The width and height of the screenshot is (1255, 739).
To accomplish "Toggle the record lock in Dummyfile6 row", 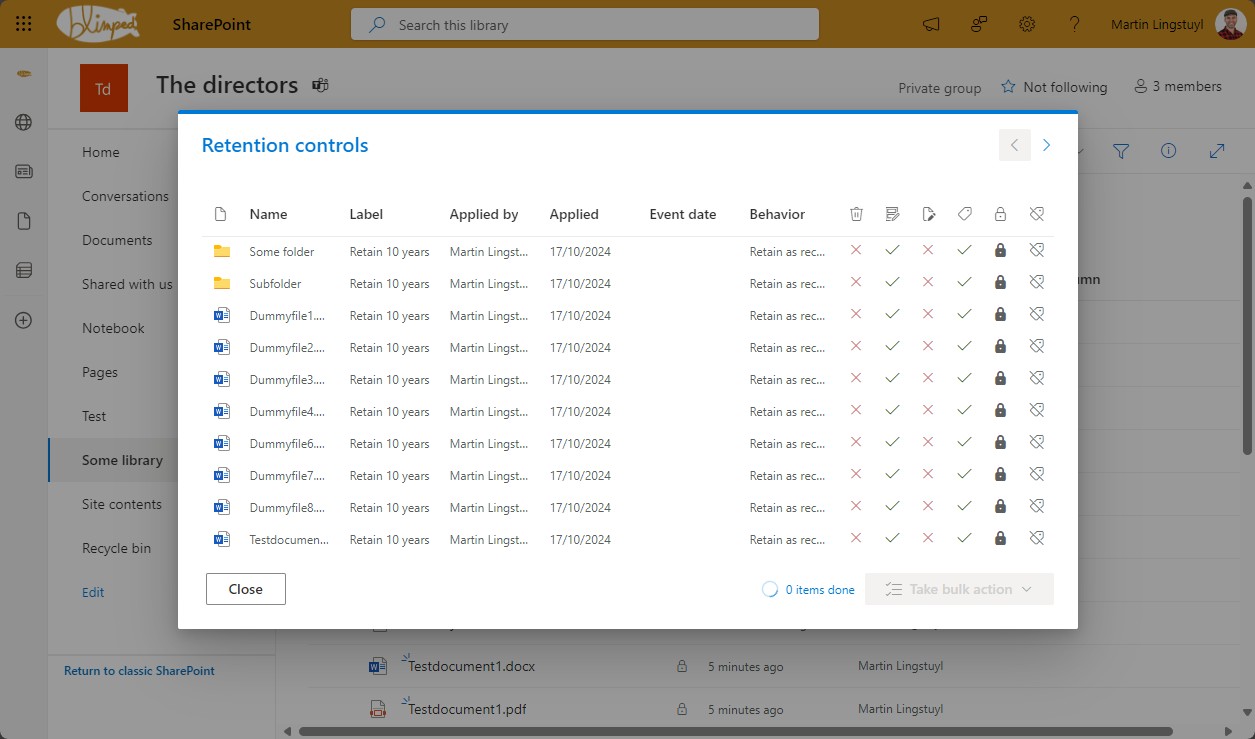I will (x=1000, y=443).
